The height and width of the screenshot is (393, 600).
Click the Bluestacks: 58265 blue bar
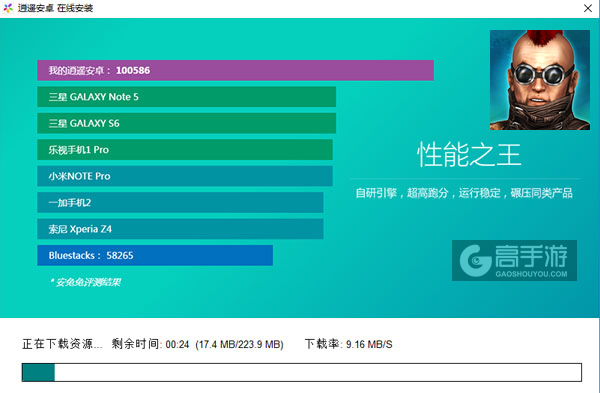coord(155,255)
